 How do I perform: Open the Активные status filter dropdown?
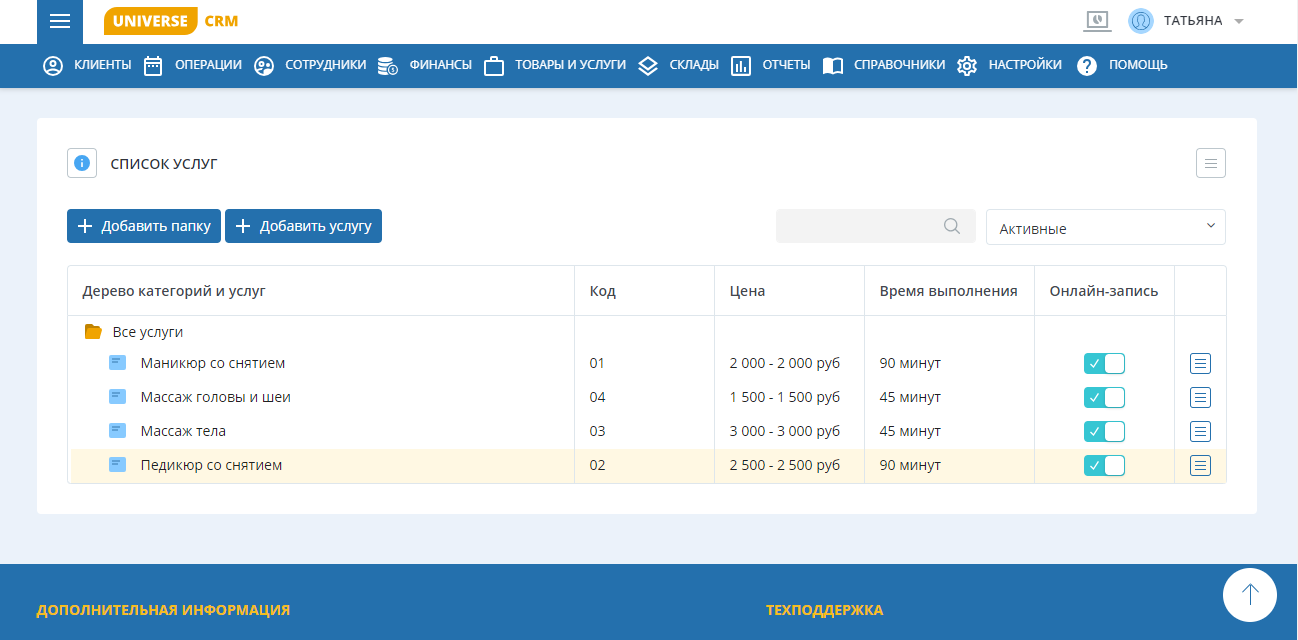point(1105,227)
